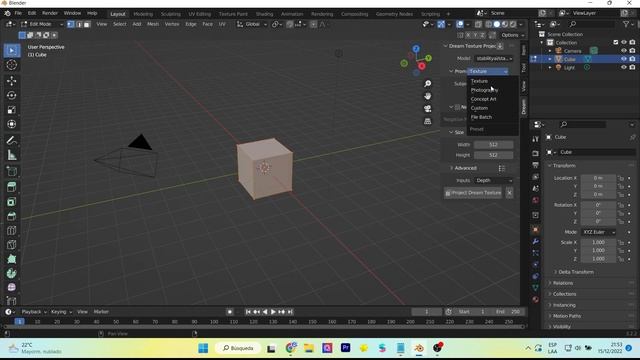The width and height of the screenshot is (640, 360).
Task: Jump to the end frame button
Action: [290, 312]
